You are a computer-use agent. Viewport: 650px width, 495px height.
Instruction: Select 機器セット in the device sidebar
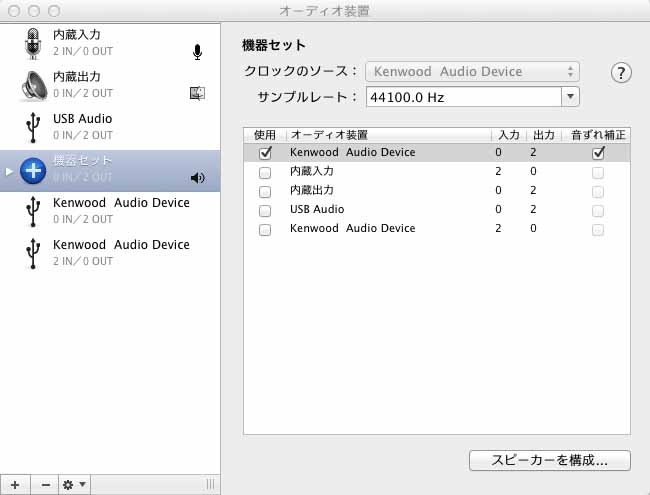pyautogui.click(x=110, y=171)
